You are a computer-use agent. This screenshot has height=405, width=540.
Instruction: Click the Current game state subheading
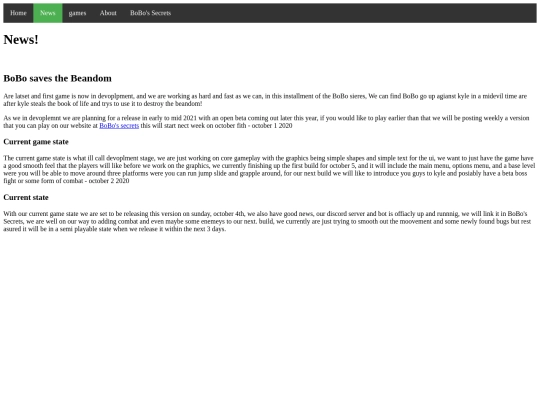pyautogui.click(x=36, y=142)
